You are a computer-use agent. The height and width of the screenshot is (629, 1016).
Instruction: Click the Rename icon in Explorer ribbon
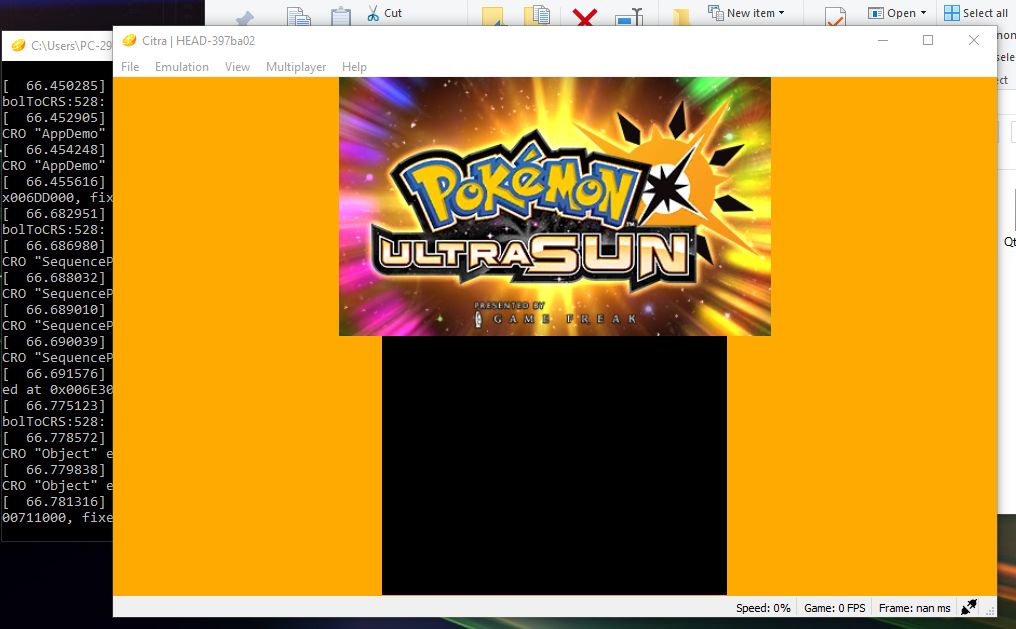pyautogui.click(x=629, y=17)
